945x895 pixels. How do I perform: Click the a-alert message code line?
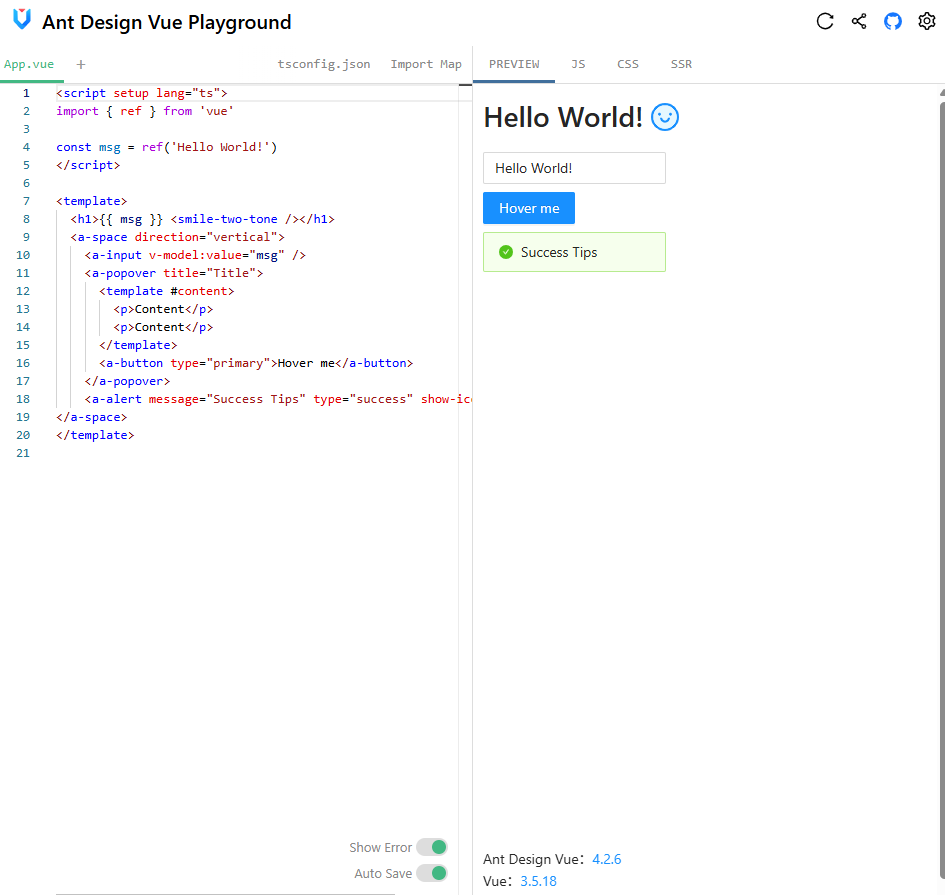click(278, 399)
